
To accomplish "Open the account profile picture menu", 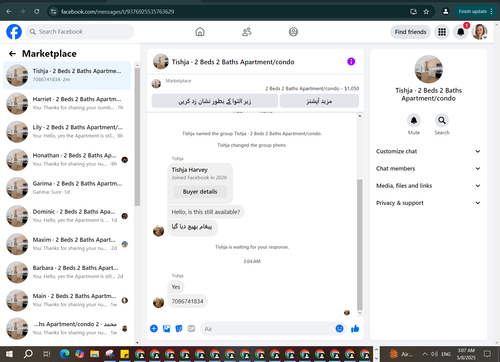I will coord(480,32).
